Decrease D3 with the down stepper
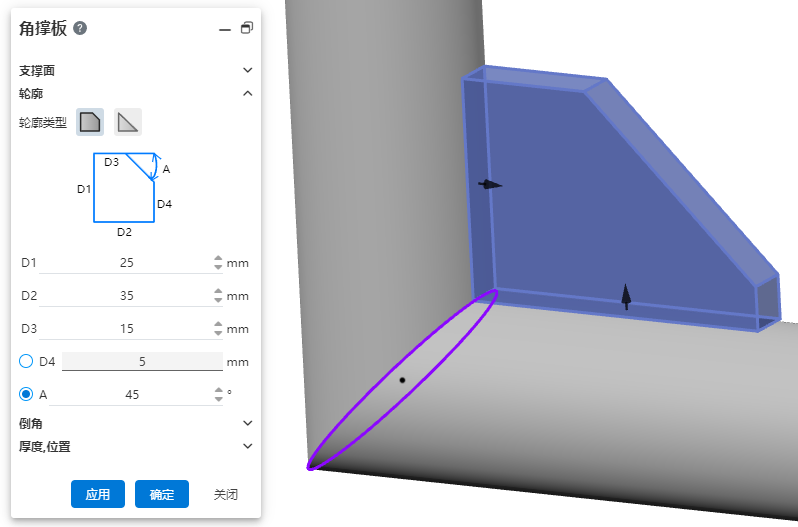 (218, 333)
